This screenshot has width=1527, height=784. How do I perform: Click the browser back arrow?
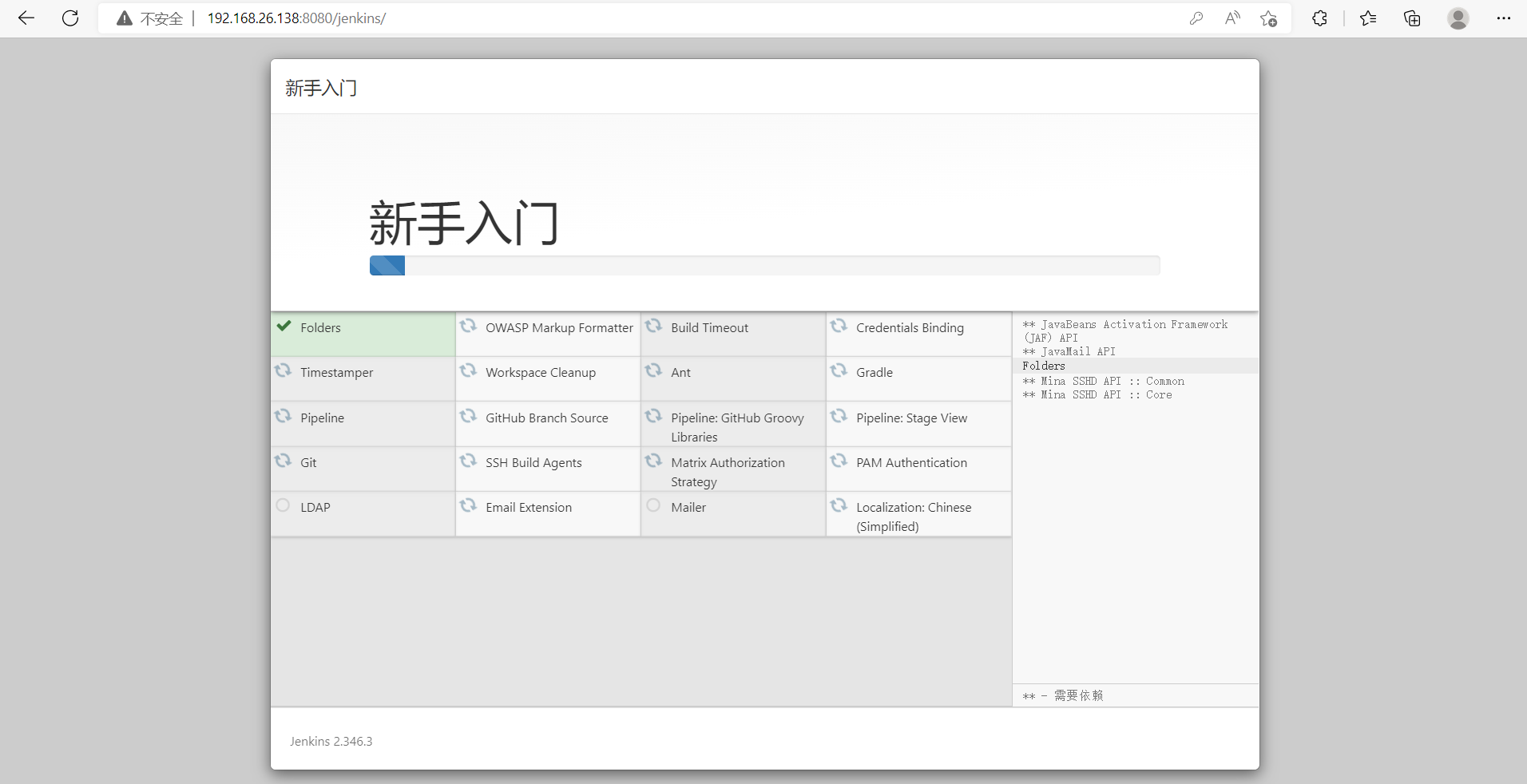click(26, 18)
